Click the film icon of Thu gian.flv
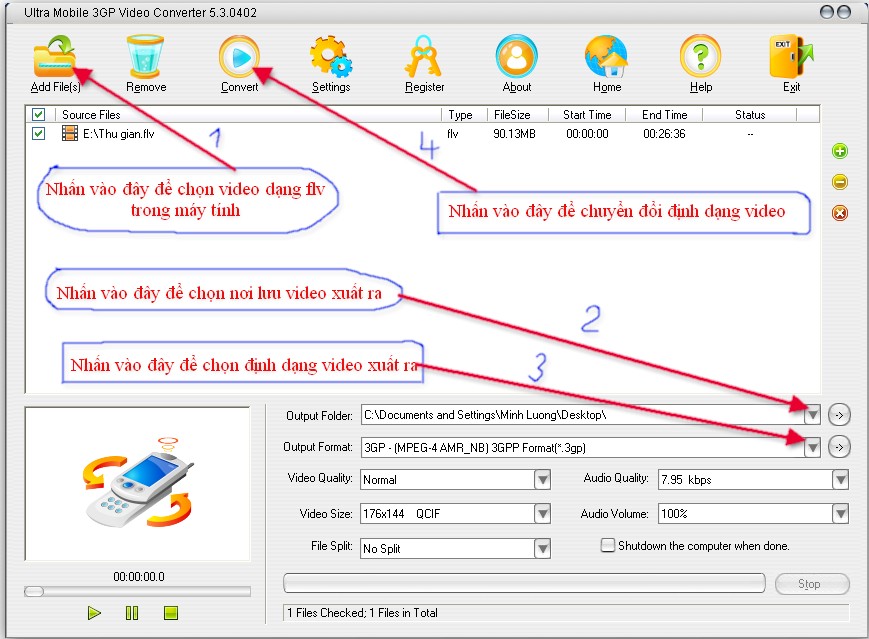Image resolution: width=869 pixels, height=639 pixels. [70, 134]
